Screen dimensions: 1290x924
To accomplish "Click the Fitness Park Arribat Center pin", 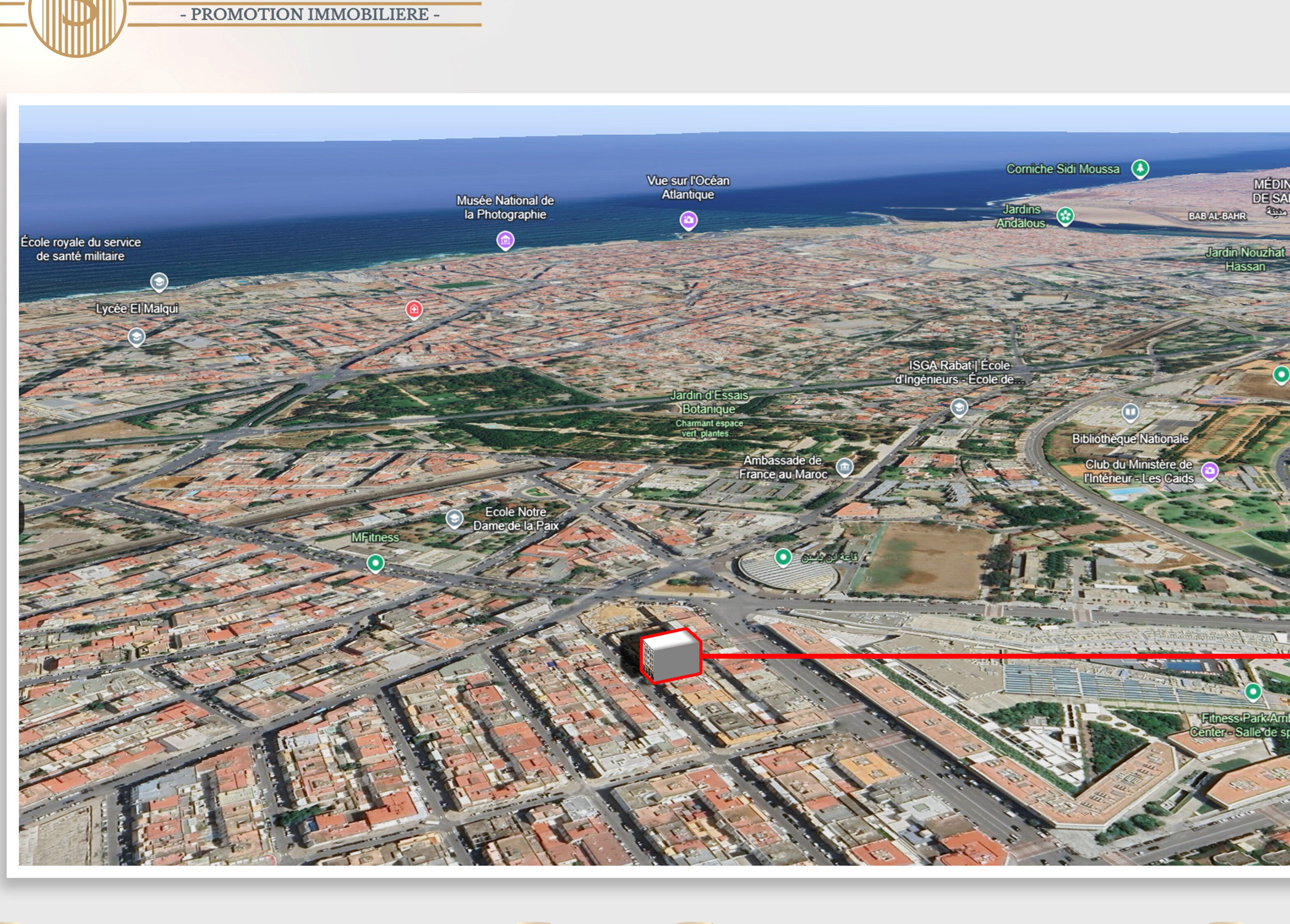I will 1253,692.
